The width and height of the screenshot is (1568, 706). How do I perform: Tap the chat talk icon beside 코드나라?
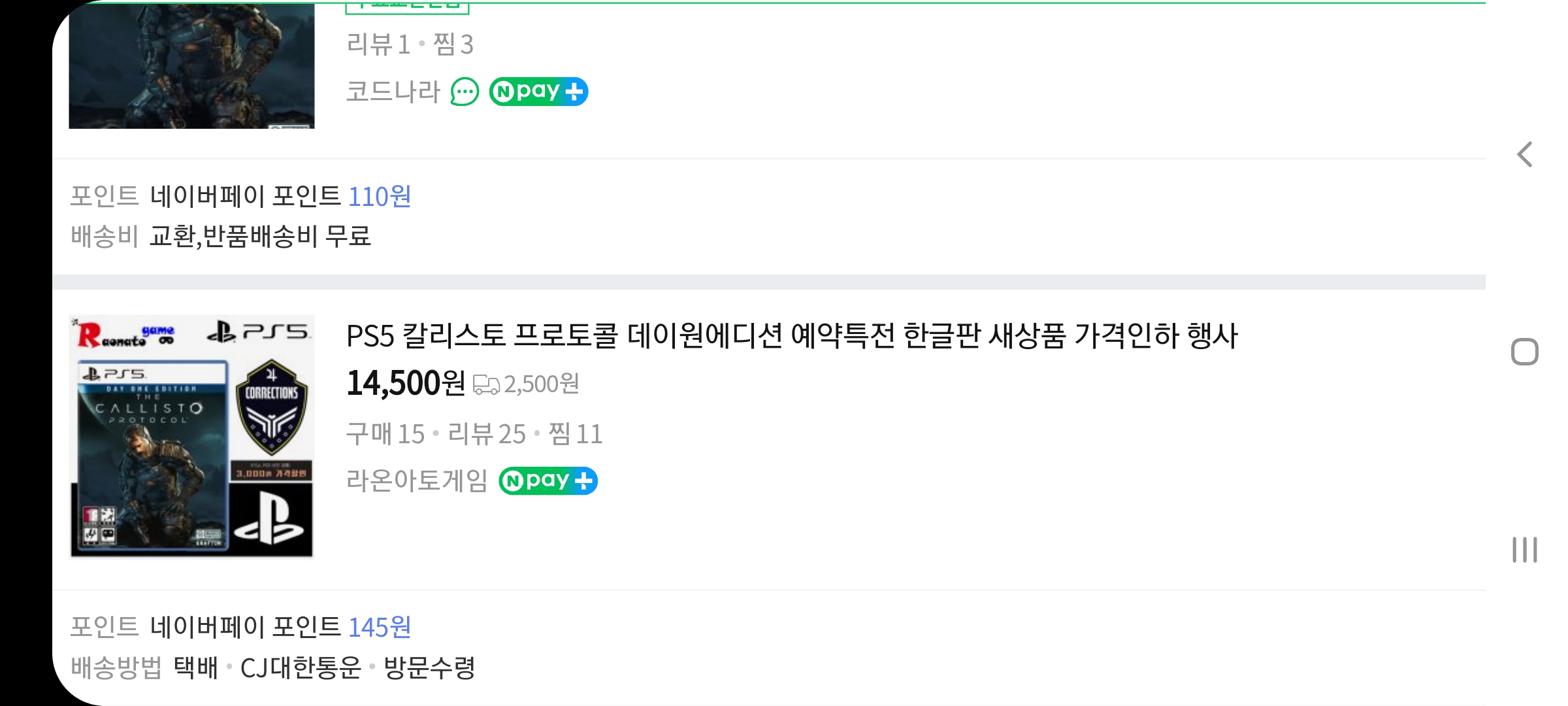click(465, 92)
